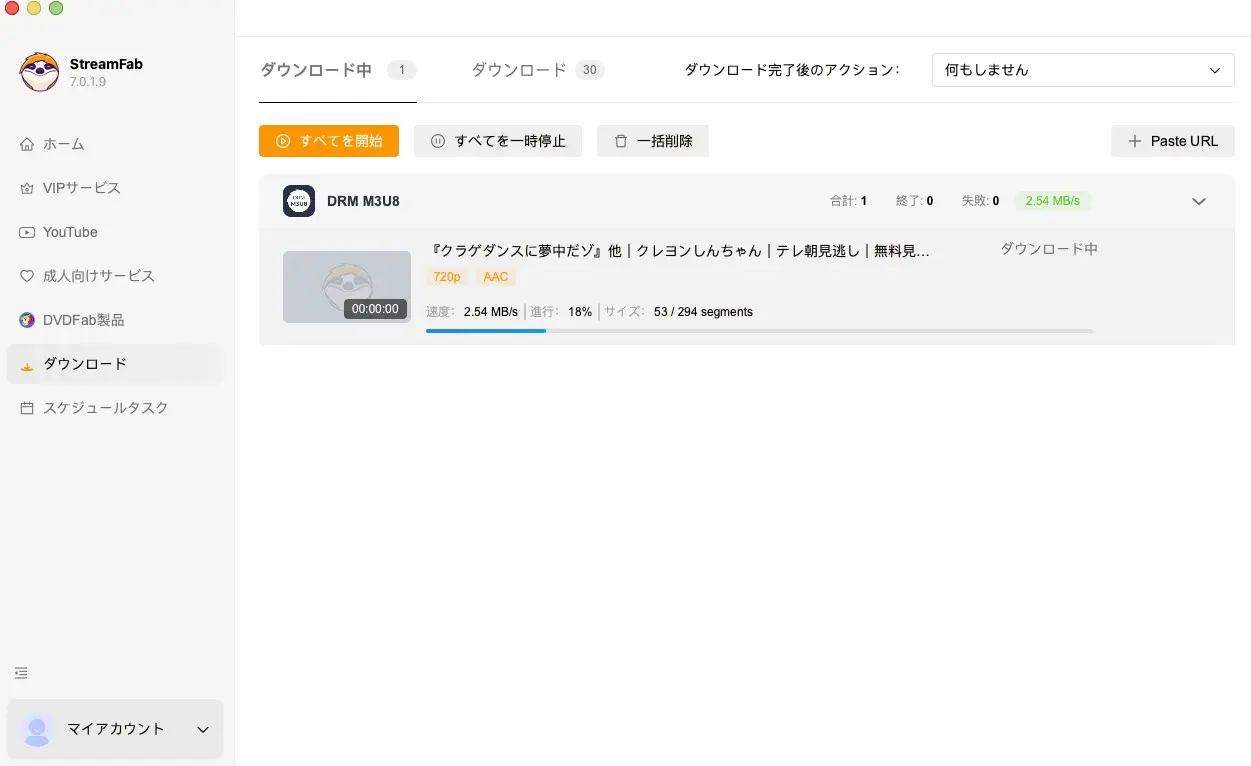Image resolution: width=1251 pixels, height=766 pixels.
Task: Click the 00:00:00 duration badge
Action: pos(376,309)
